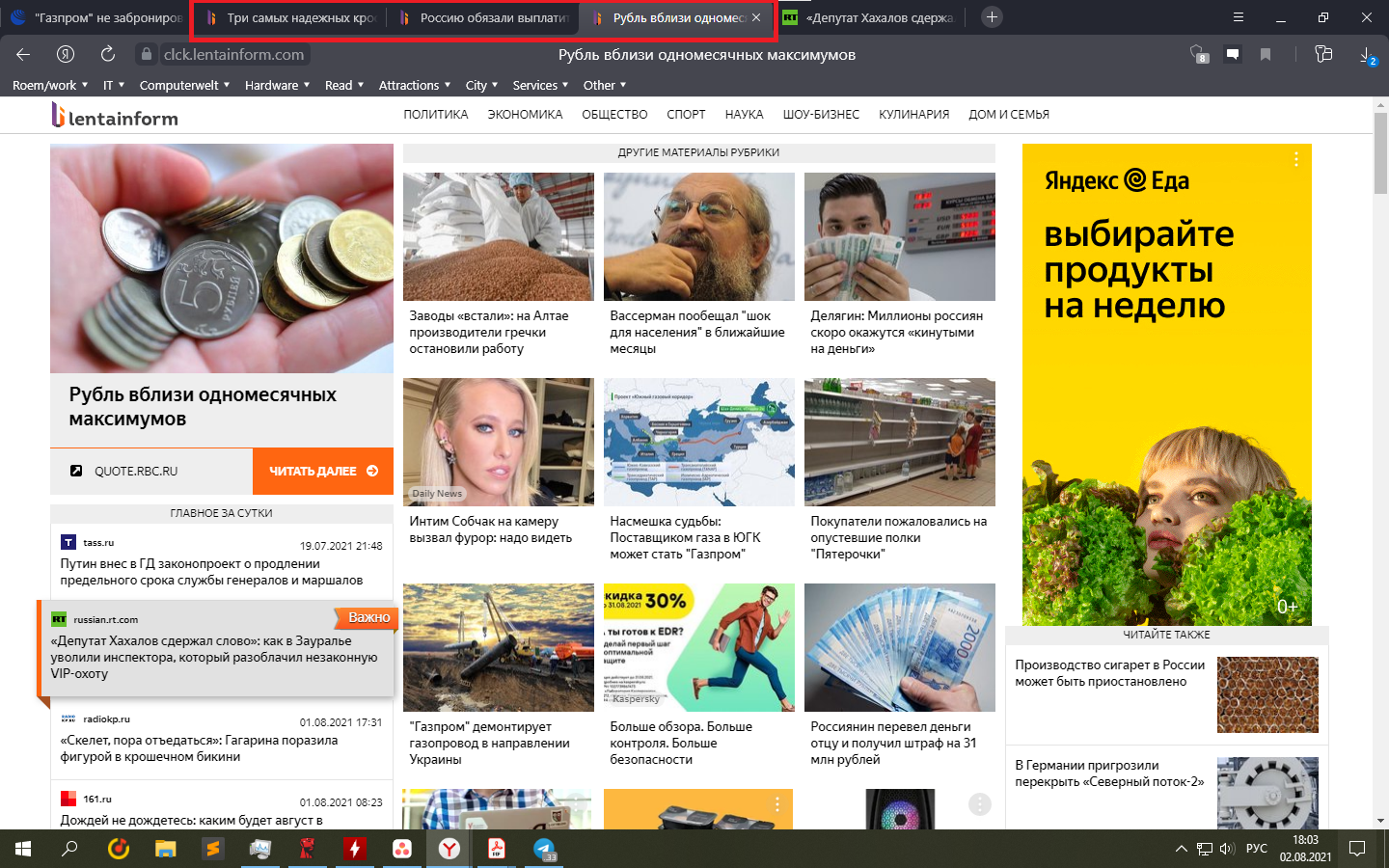Click the padlock site security icon
Screen dimensions: 1389x868
pos(146,55)
